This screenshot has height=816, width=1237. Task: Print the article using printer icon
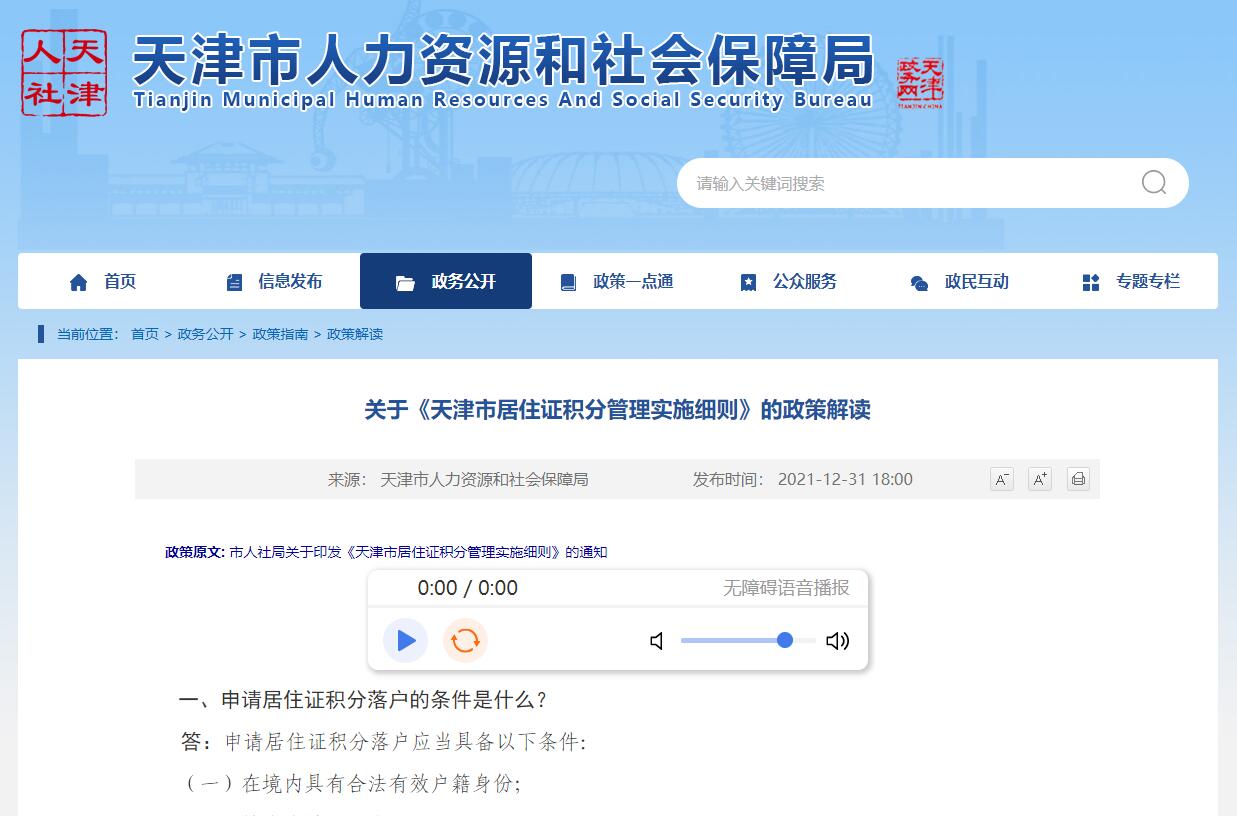pos(1078,479)
